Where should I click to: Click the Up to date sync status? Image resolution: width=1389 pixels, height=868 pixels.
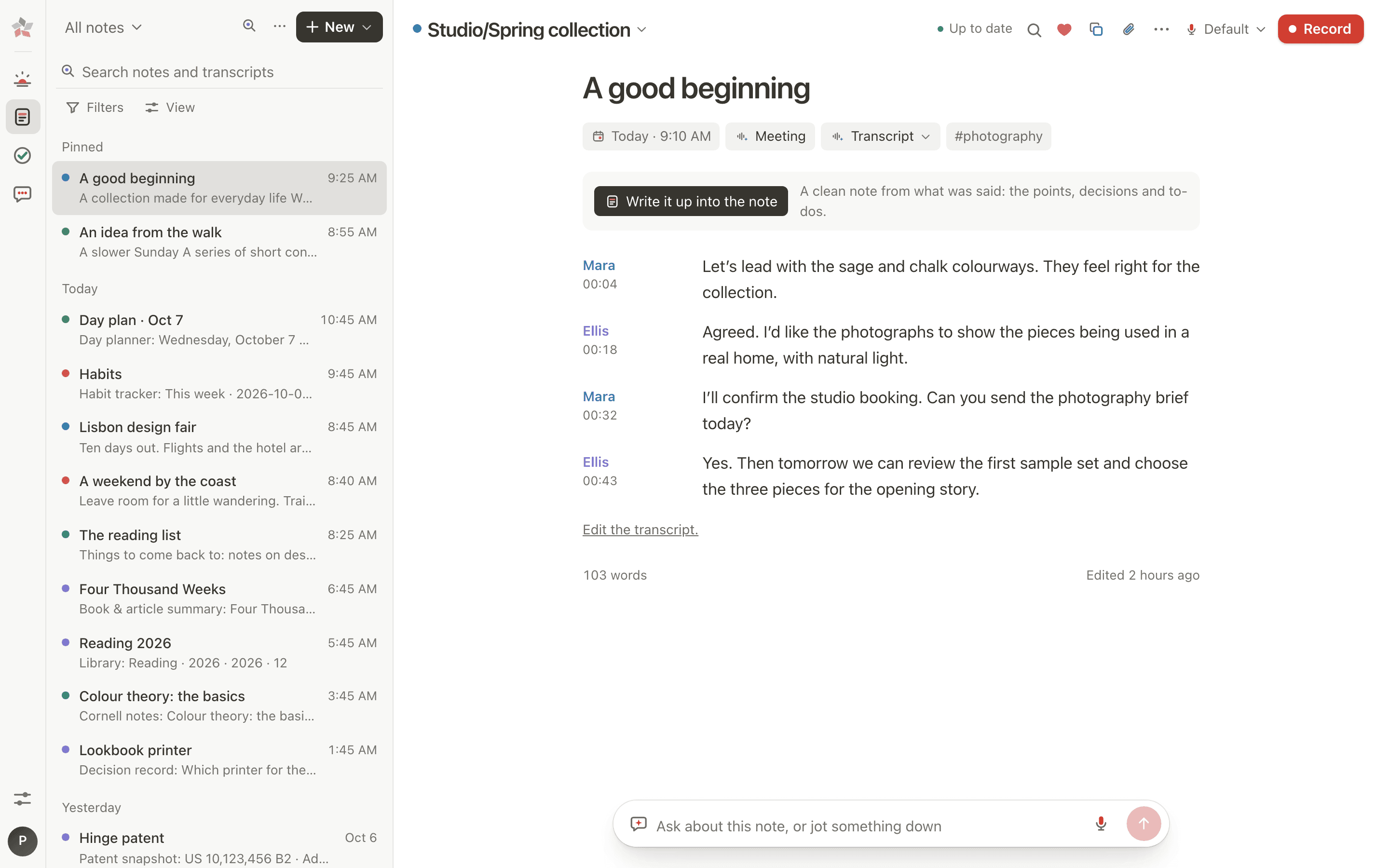974,29
